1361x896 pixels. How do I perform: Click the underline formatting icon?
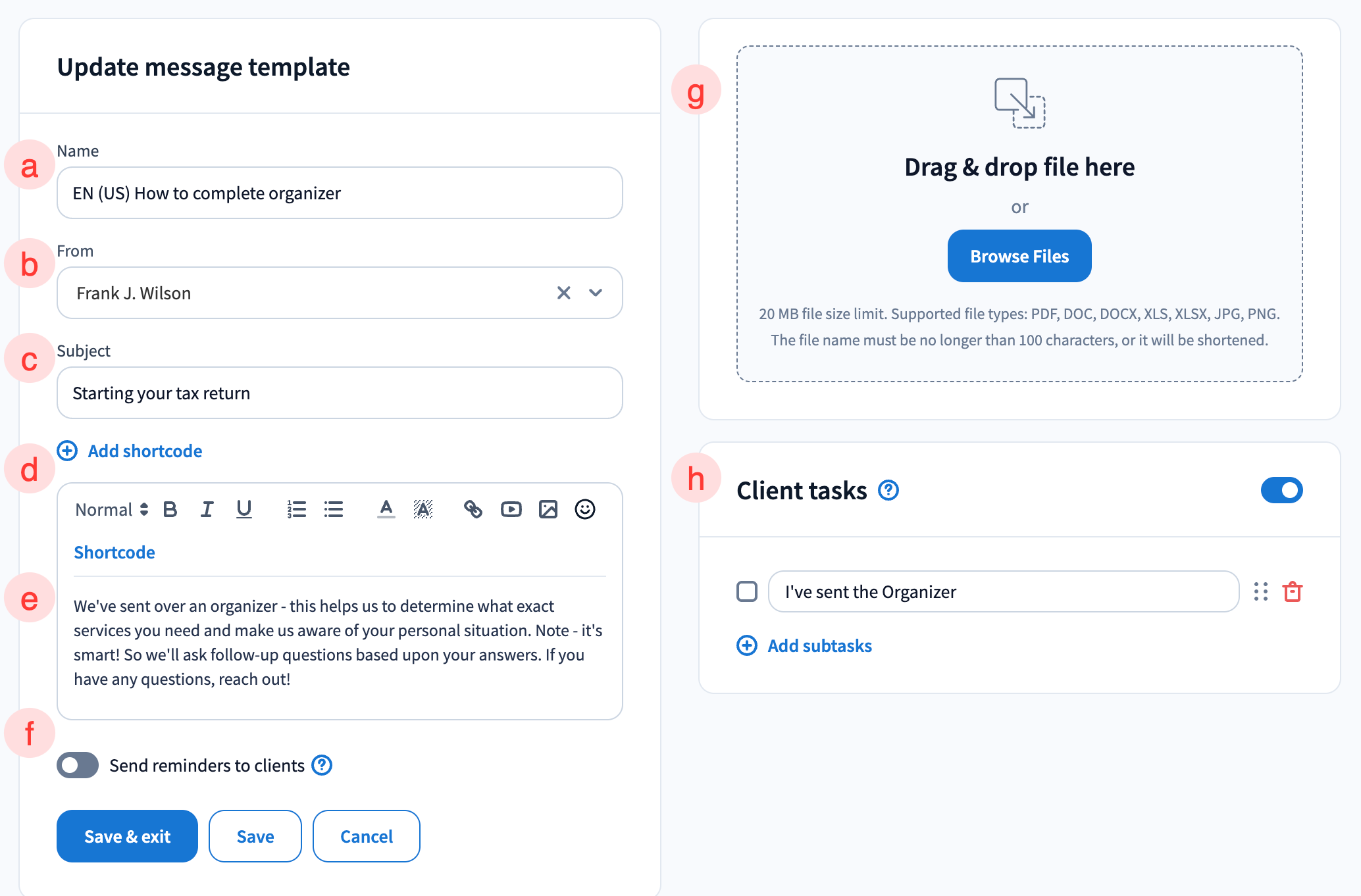point(244,509)
